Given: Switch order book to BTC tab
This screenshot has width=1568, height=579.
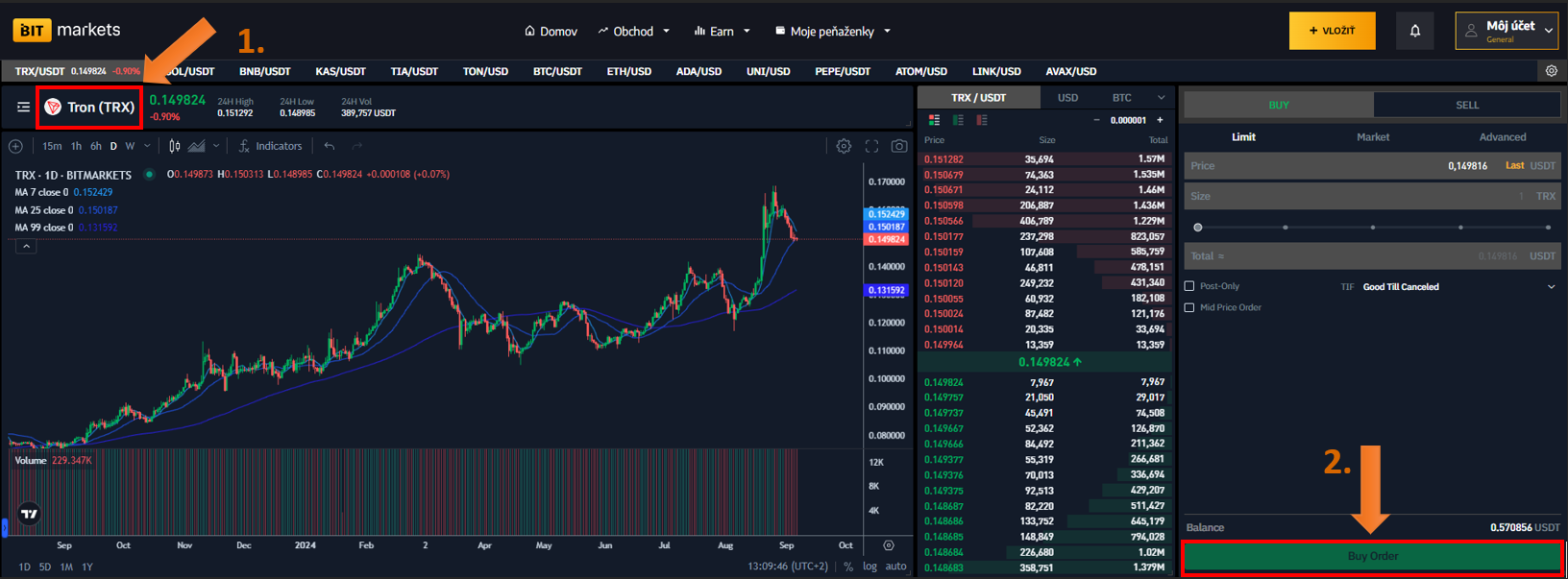Looking at the screenshot, I should (1121, 97).
